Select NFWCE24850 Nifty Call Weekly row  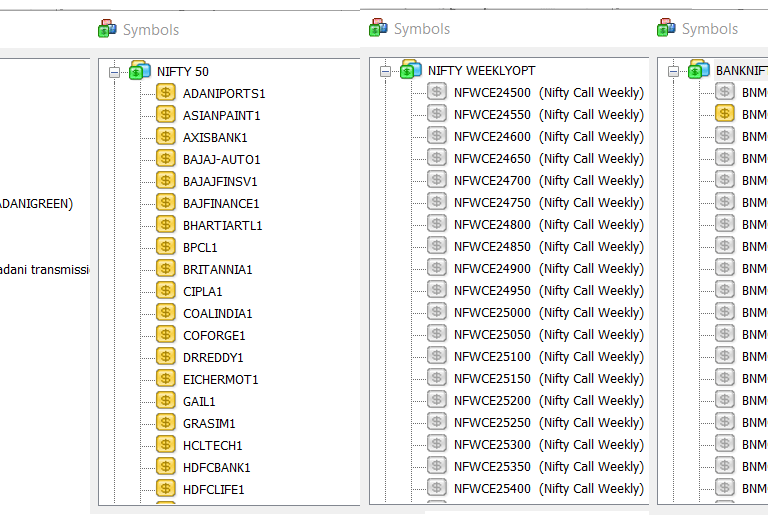[549, 247]
